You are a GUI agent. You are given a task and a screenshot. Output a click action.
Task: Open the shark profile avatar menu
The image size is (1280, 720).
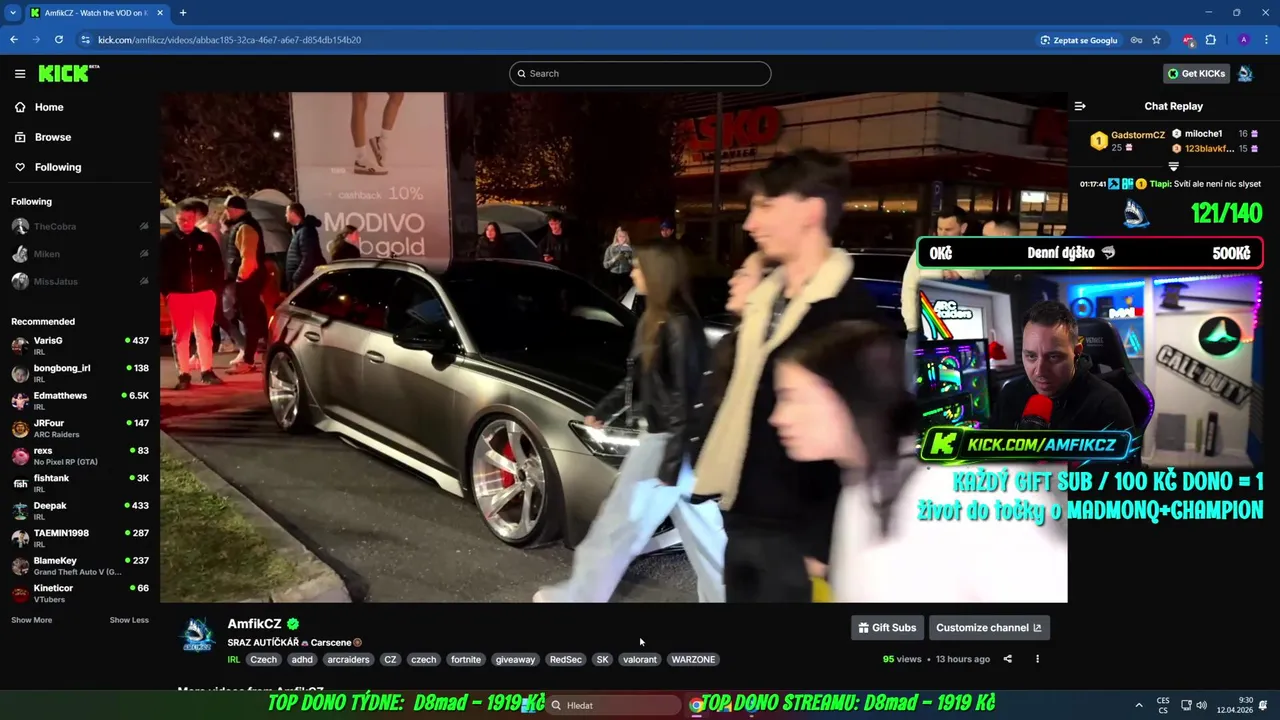(x=1245, y=73)
